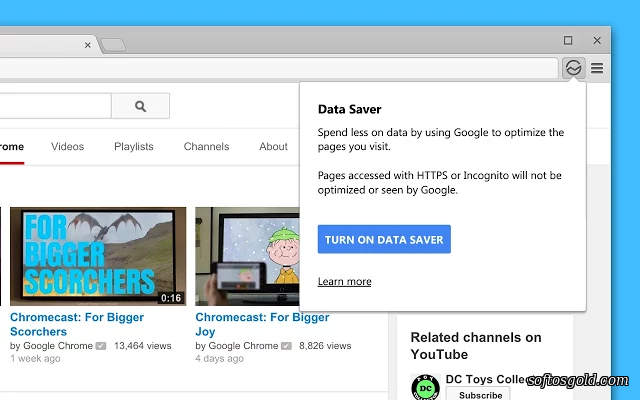The width and height of the screenshot is (640, 400).
Task: Switch to the Videos tab
Action: click(x=67, y=147)
